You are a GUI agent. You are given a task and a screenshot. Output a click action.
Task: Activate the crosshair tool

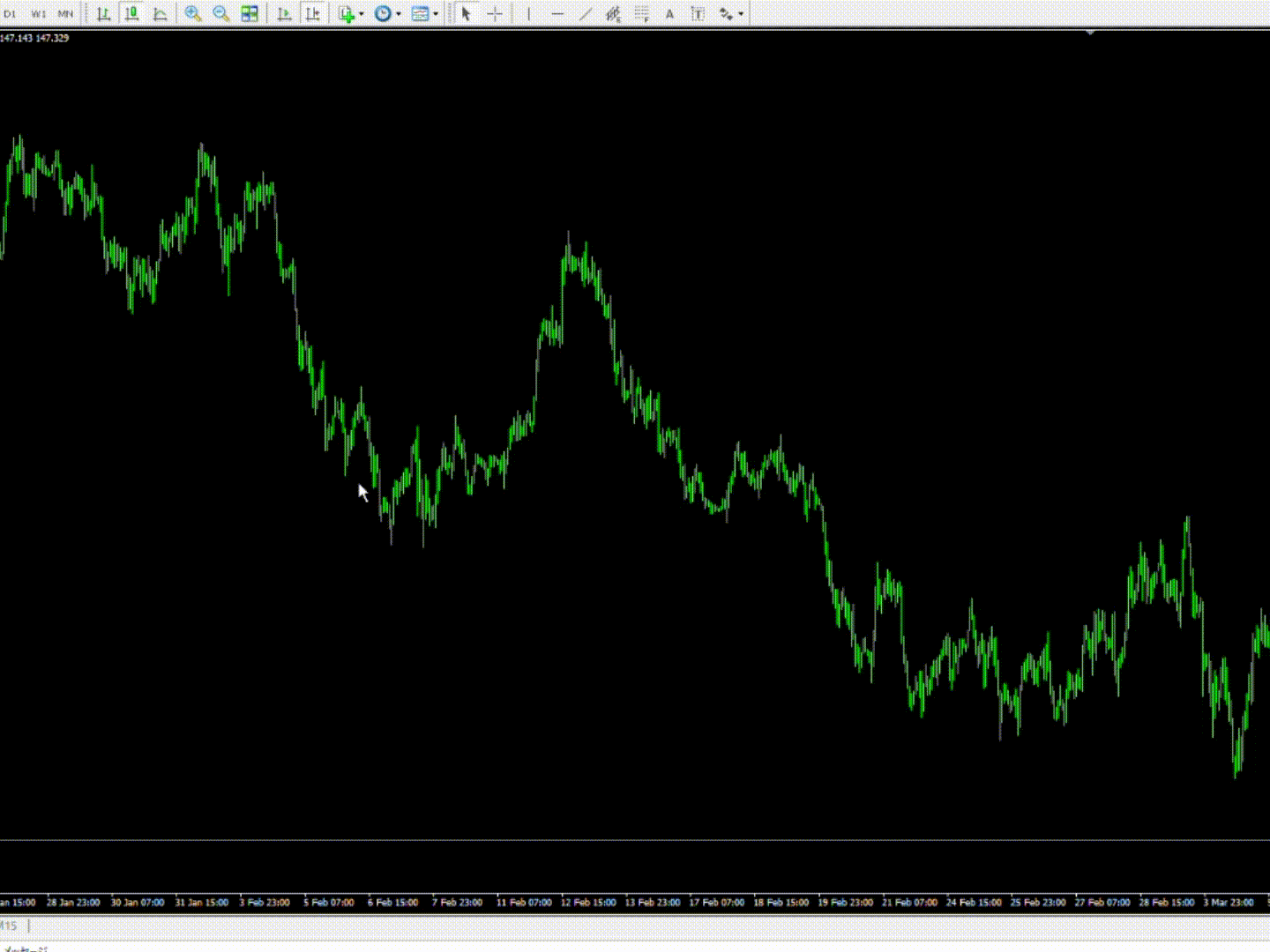(x=495, y=13)
